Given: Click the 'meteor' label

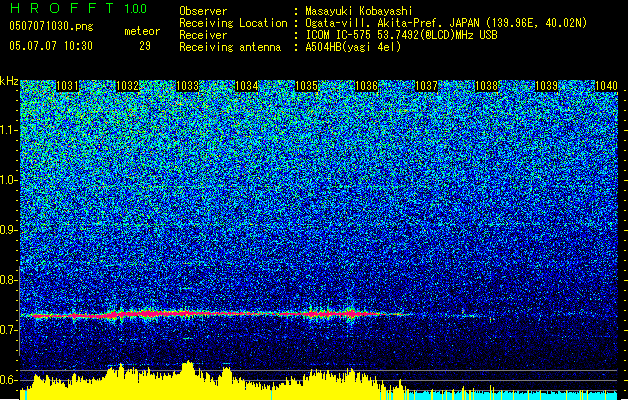Looking at the screenshot, I should click(x=142, y=31).
